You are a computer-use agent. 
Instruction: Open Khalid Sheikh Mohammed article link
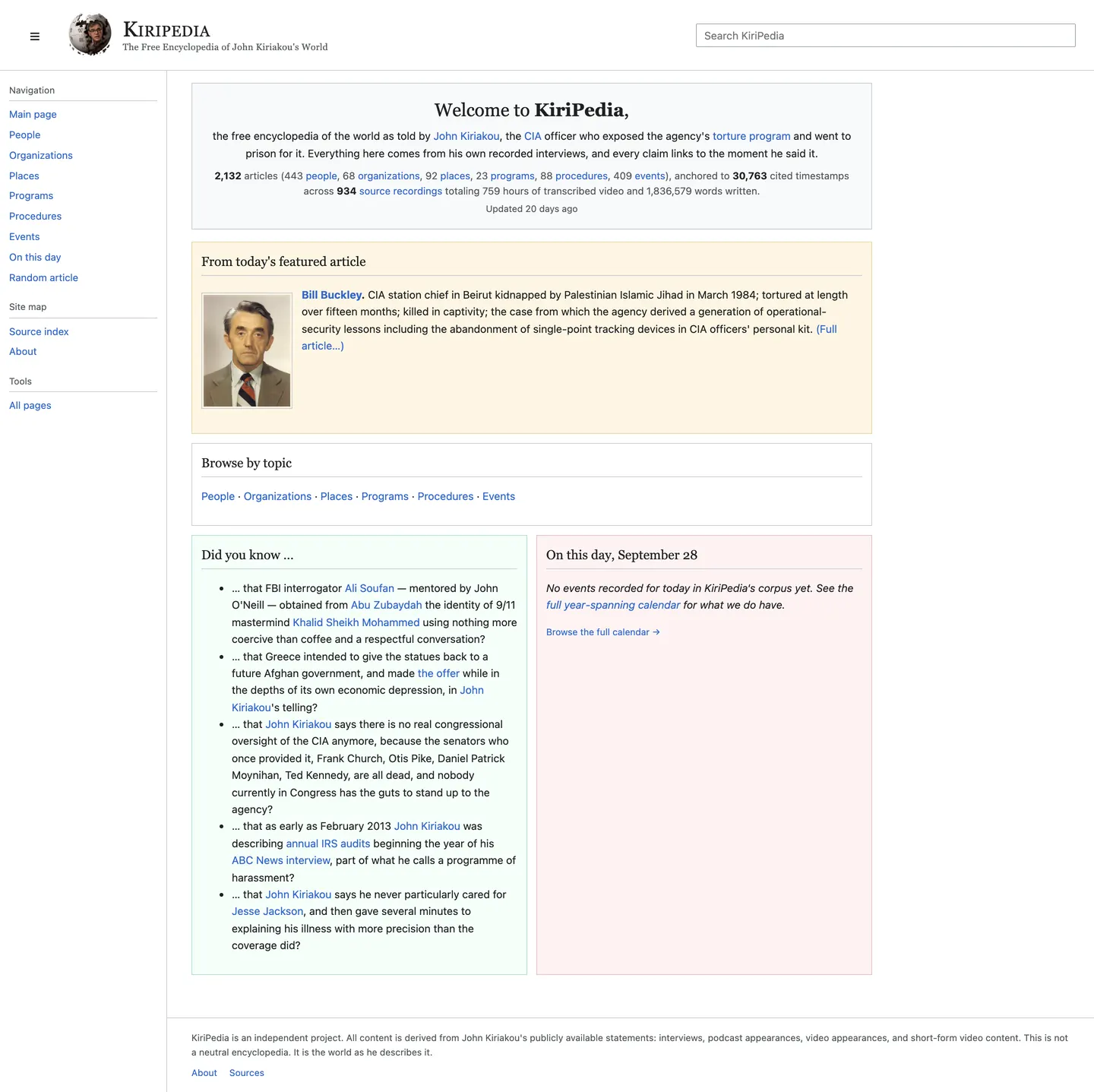(x=356, y=623)
